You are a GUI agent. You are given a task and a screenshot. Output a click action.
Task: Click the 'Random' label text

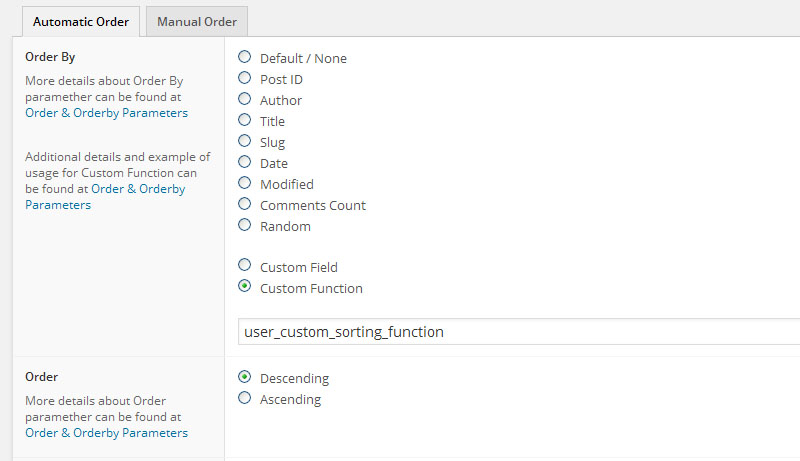285,226
